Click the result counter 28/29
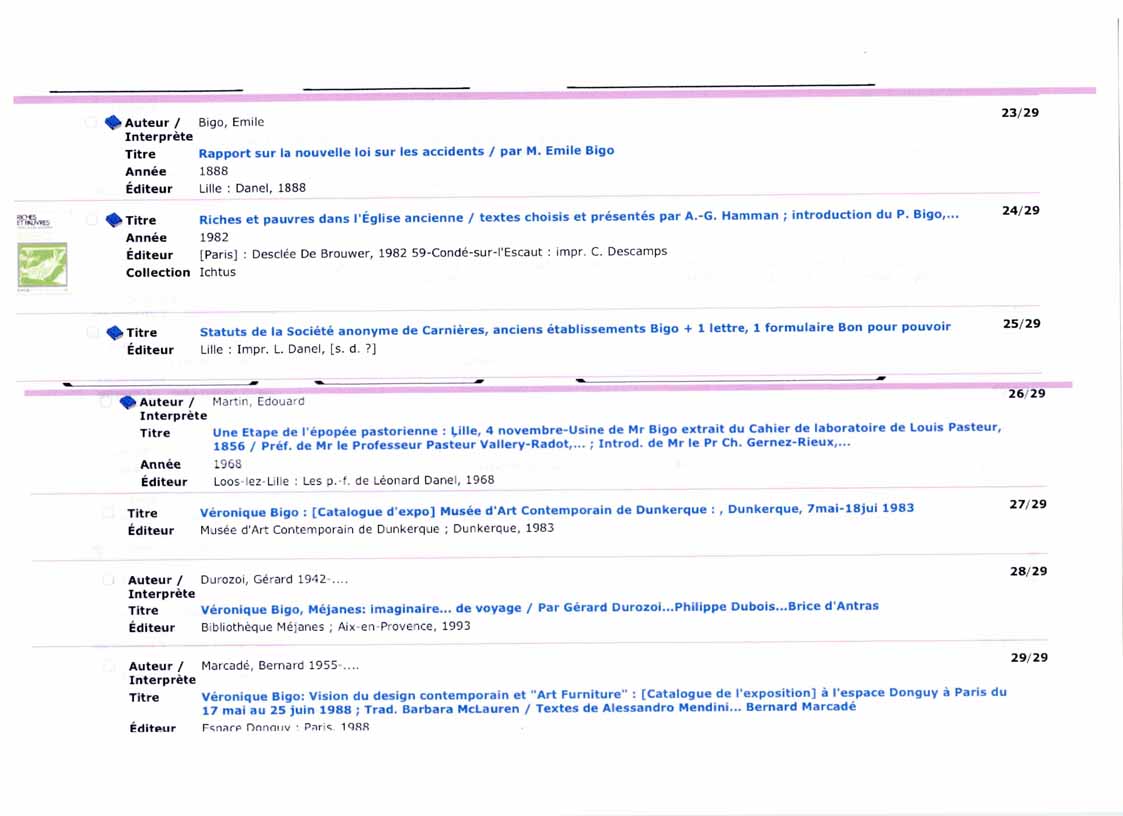 (1028, 571)
